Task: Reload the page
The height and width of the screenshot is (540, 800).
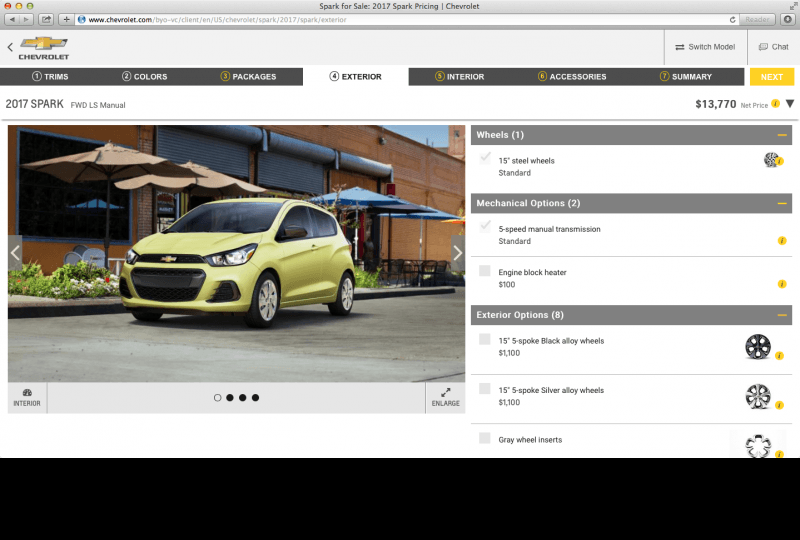Action: [x=733, y=19]
